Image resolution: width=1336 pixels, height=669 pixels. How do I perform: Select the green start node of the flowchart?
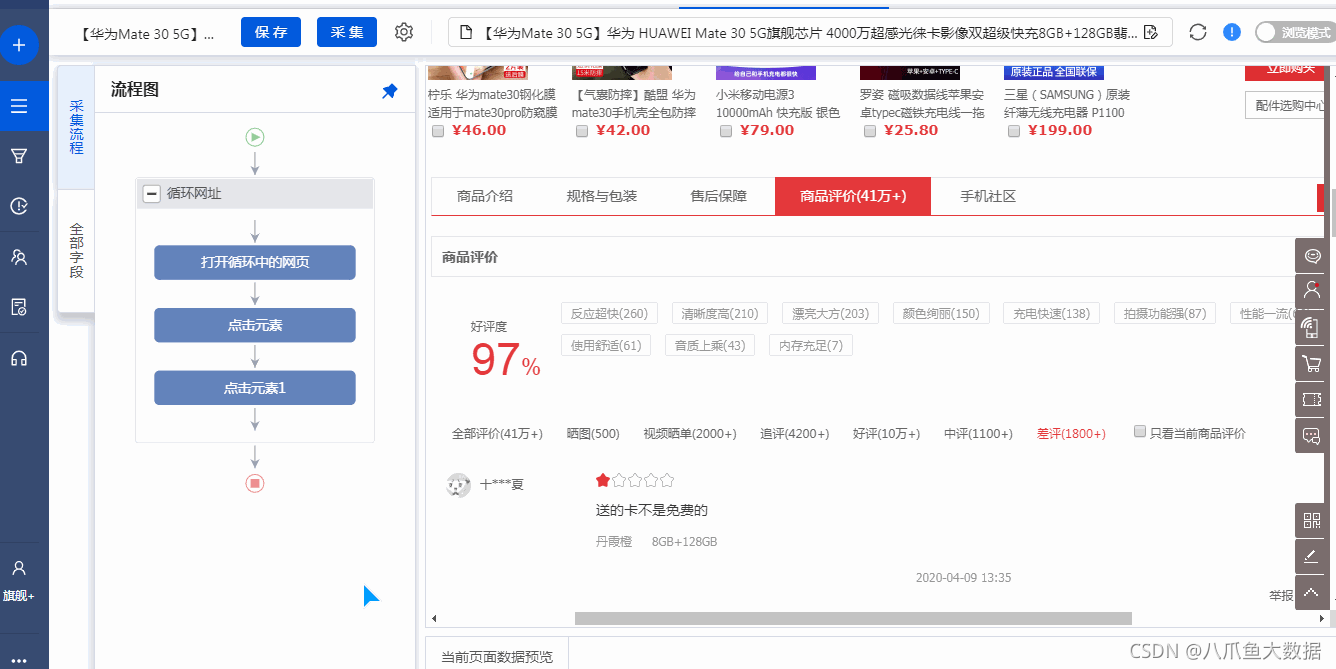[255, 137]
